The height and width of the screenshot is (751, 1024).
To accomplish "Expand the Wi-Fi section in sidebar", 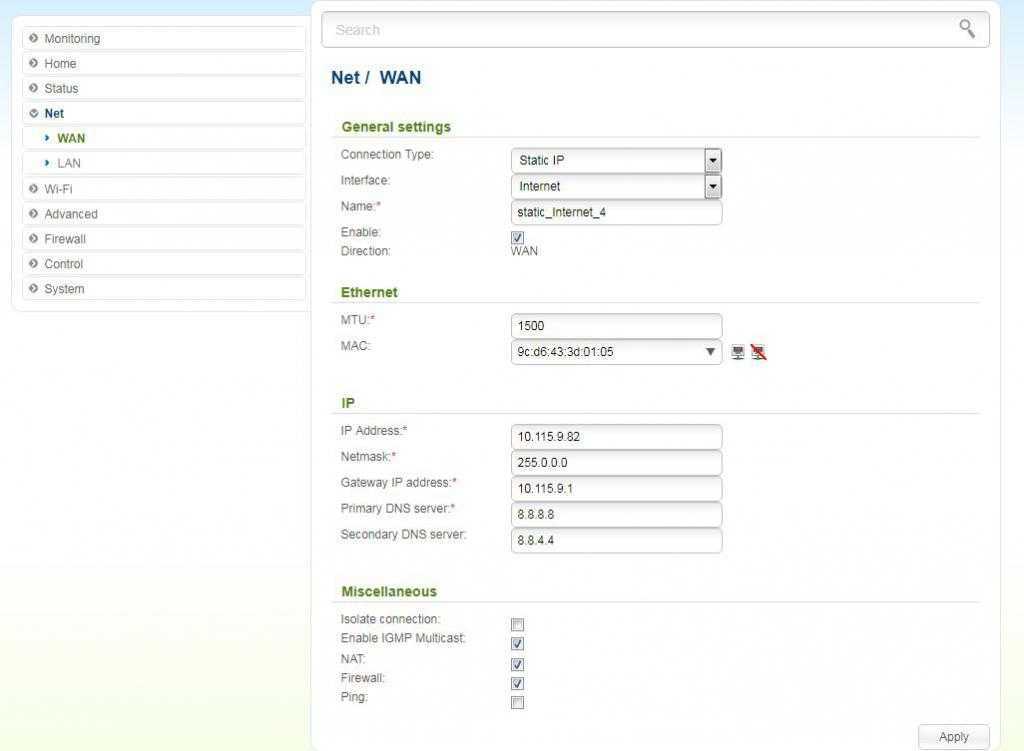I will [x=58, y=189].
